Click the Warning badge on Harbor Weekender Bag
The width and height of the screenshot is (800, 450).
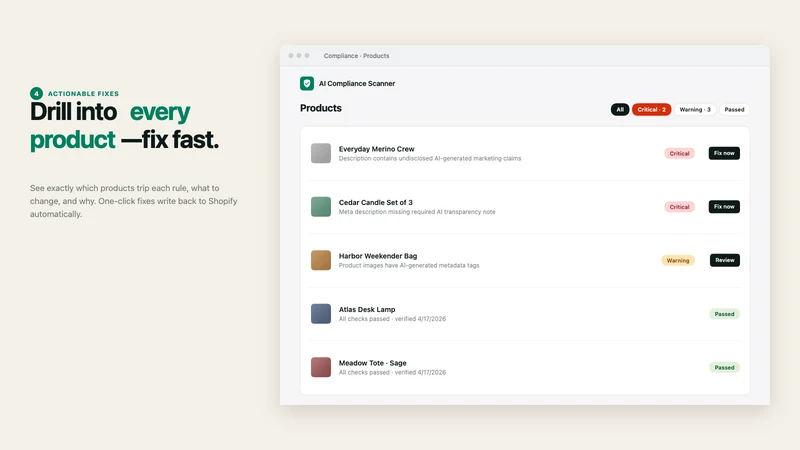[x=678, y=260]
